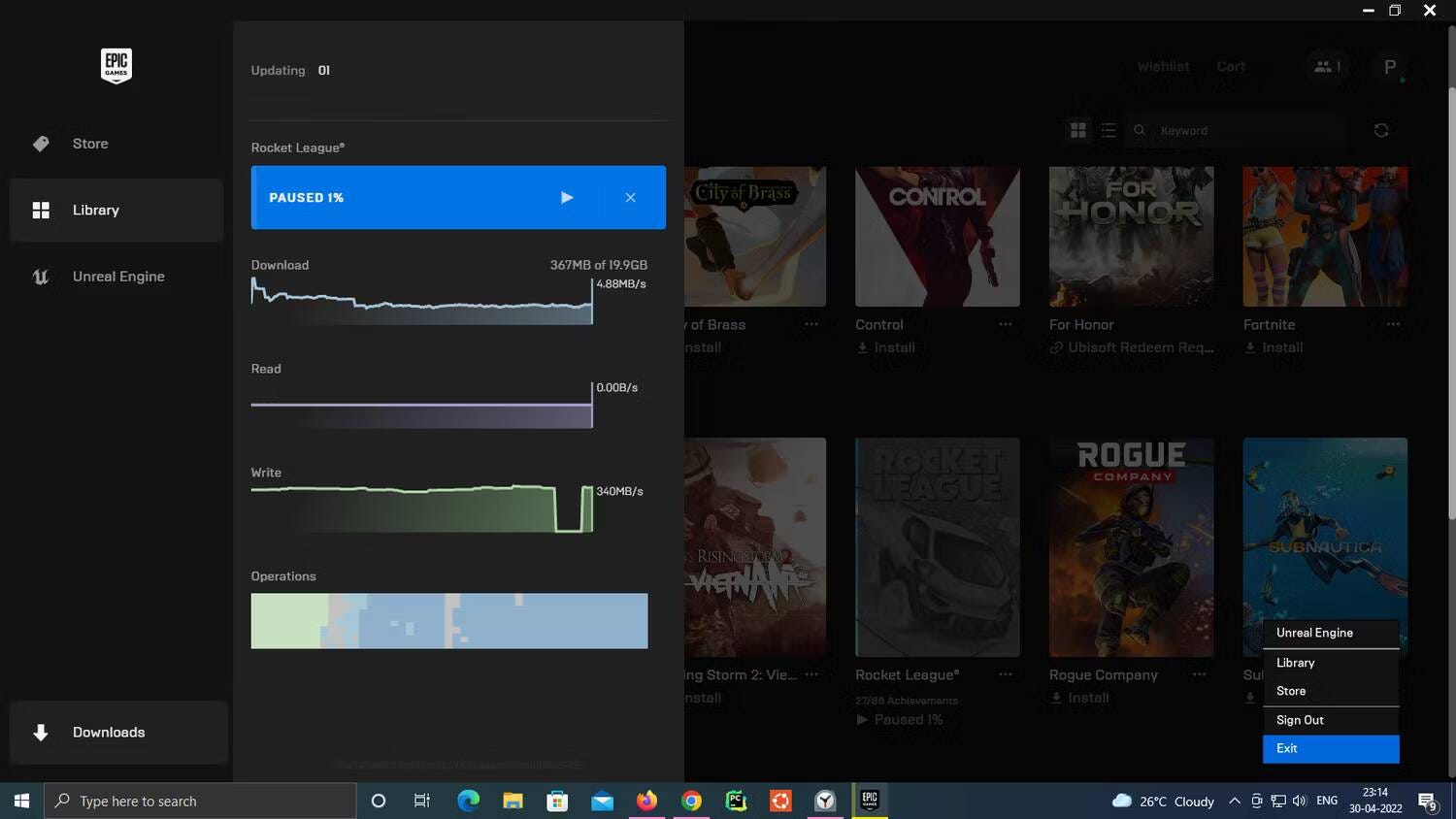Screen dimensions: 1456x819
Task: Cancel the Rocket League download
Action: pyautogui.click(x=630, y=198)
